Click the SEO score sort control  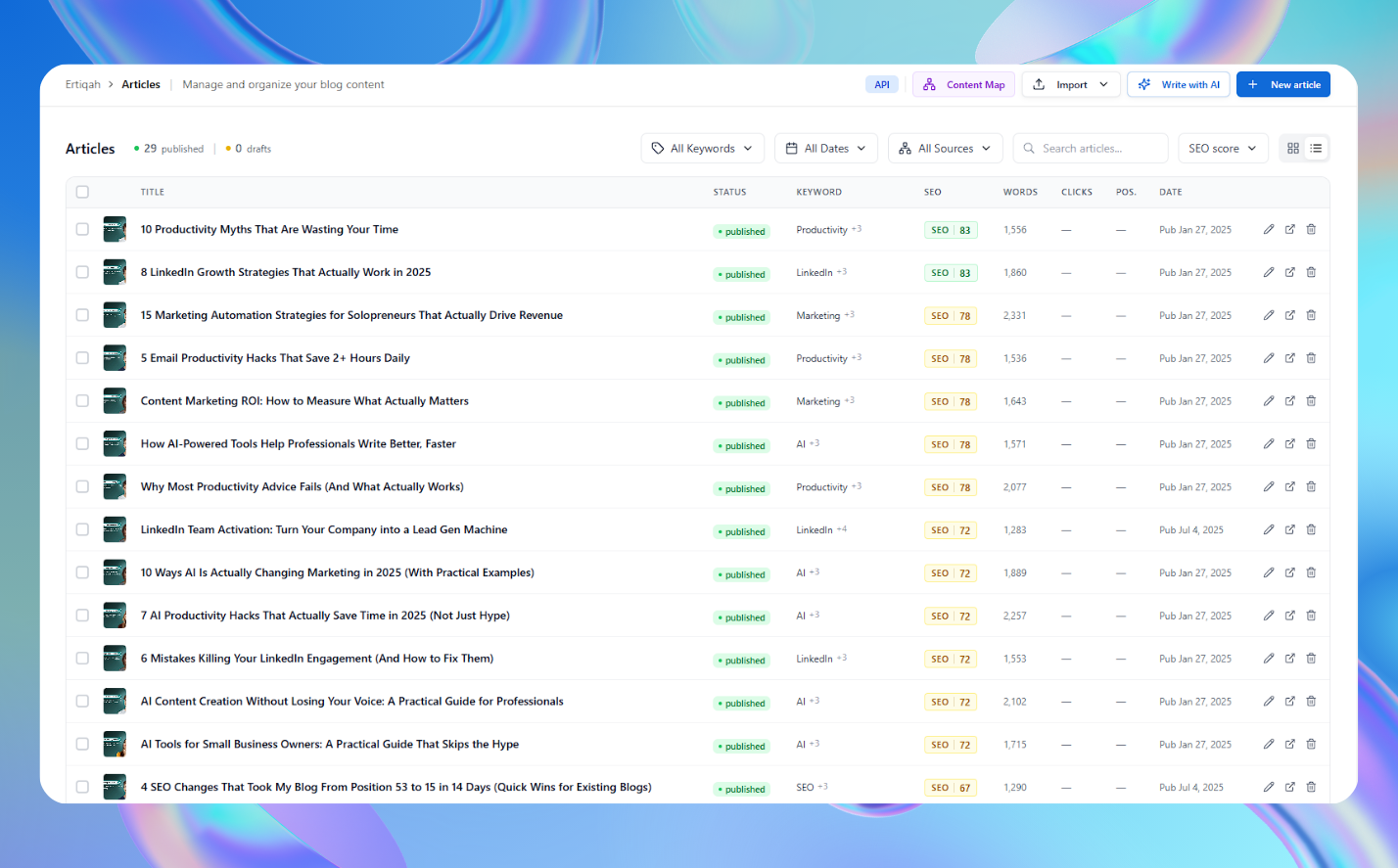(x=1222, y=148)
